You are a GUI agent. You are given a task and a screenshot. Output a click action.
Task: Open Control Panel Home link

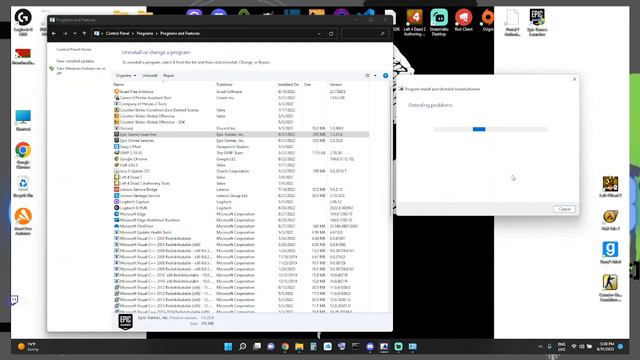coord(74,49)
